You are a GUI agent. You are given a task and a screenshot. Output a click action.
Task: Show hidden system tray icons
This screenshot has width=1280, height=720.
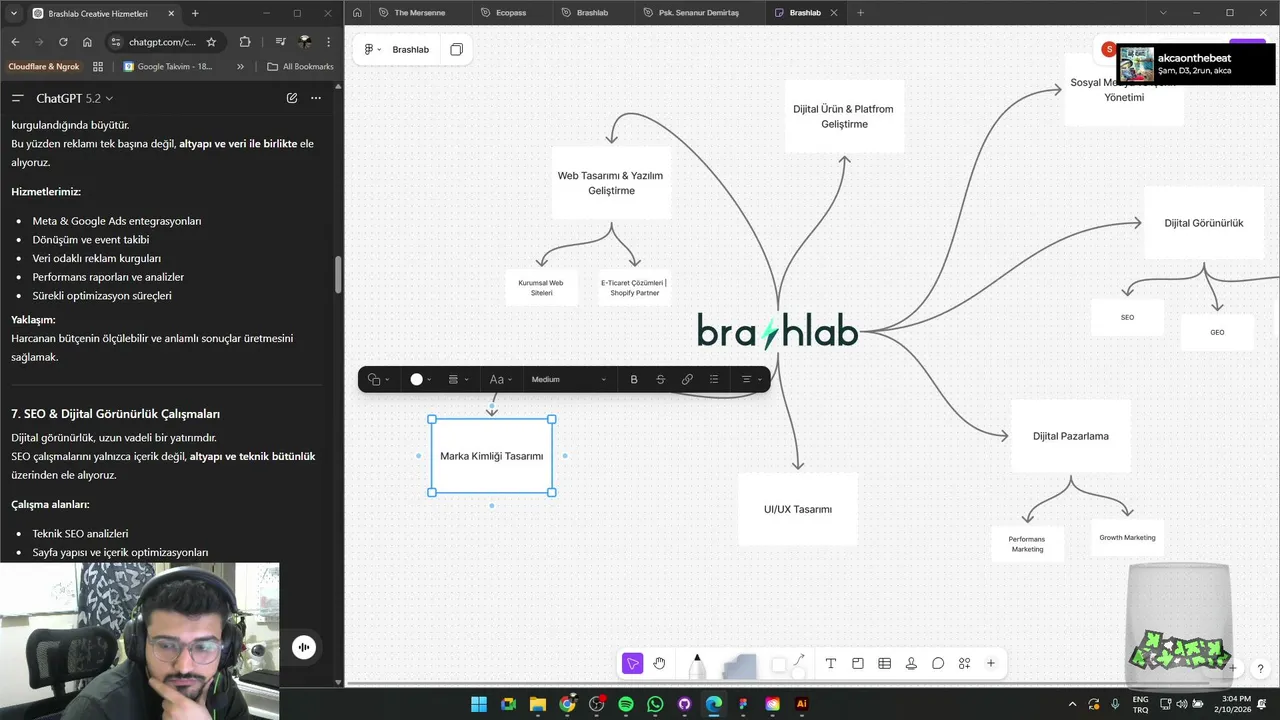tap(1073, 704)
